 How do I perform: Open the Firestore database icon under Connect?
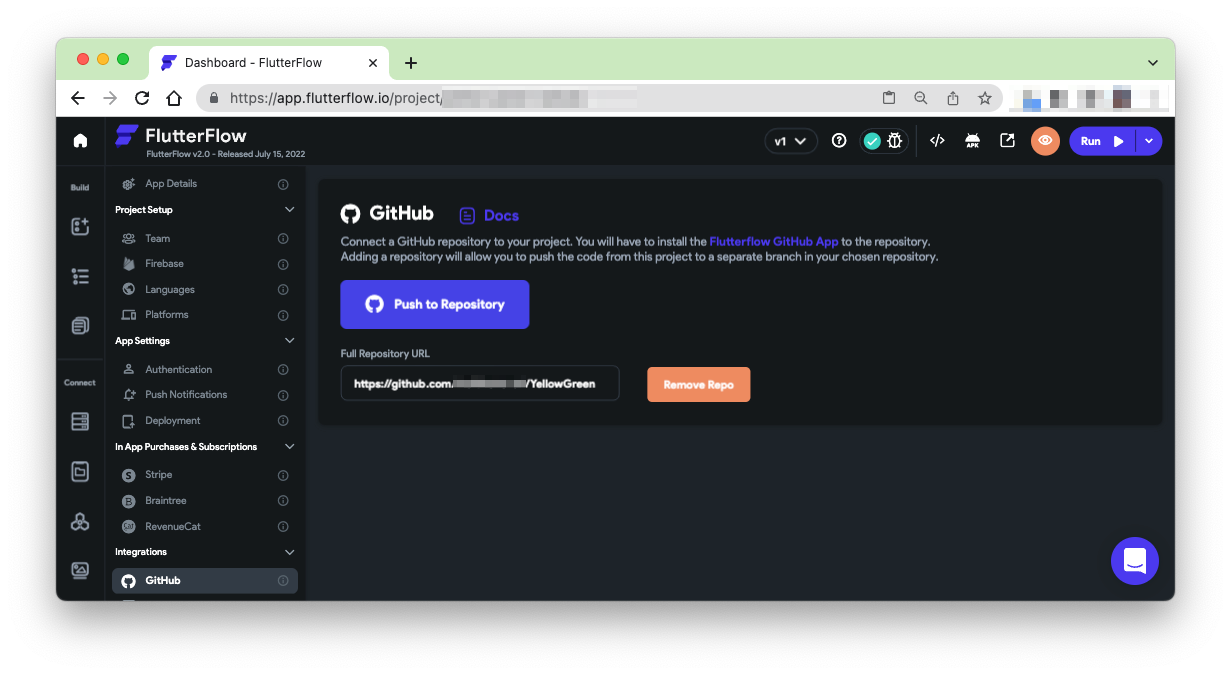(80, 421)
